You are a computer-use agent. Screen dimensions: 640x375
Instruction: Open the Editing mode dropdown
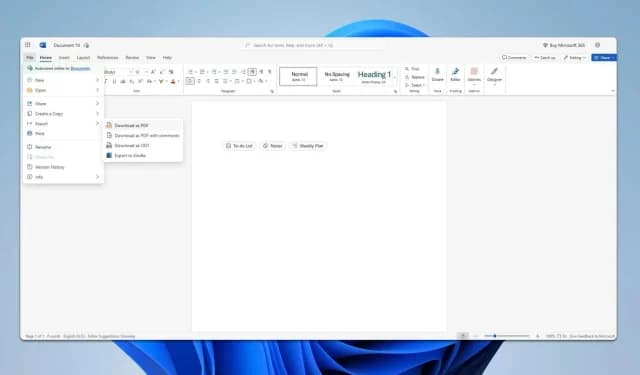click(x=575, y=58)
